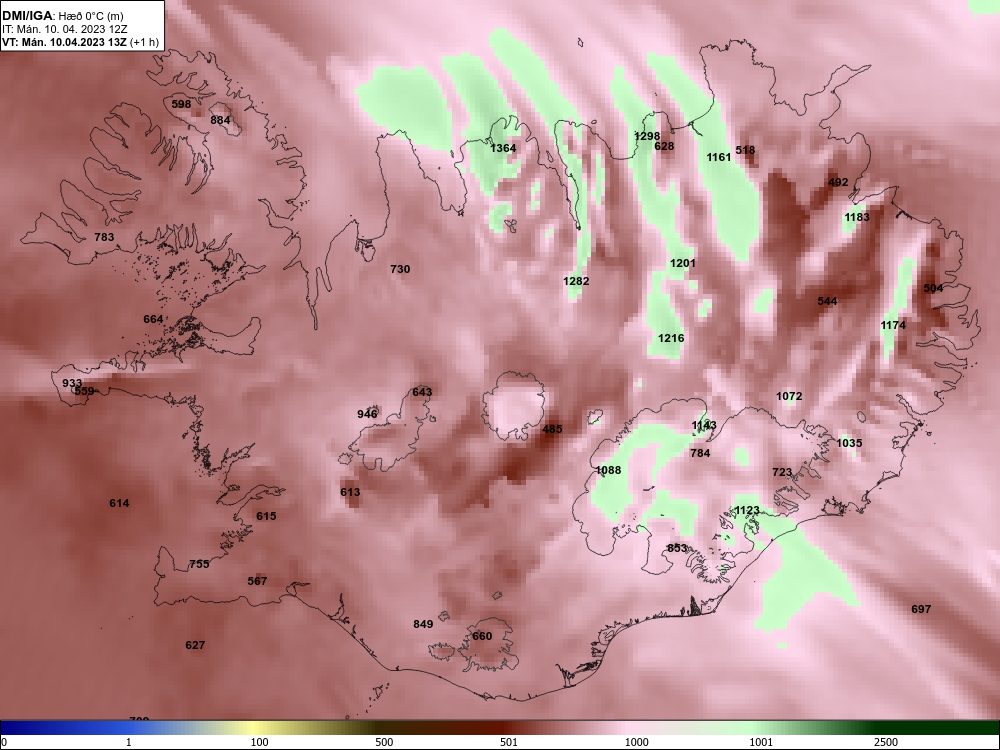Click the 614 height value
Viewport: 1000px width, 750px height.
(119, 503)
